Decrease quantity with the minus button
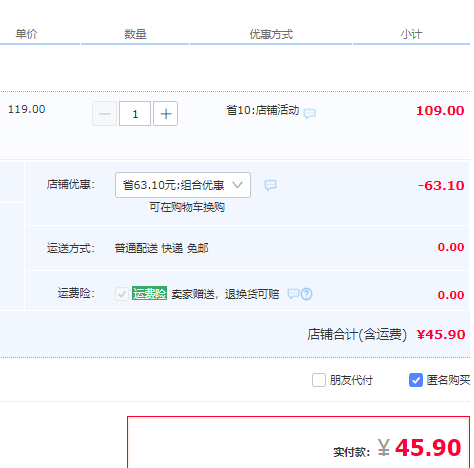Viewport: 474px width, 468px height. 105,114
